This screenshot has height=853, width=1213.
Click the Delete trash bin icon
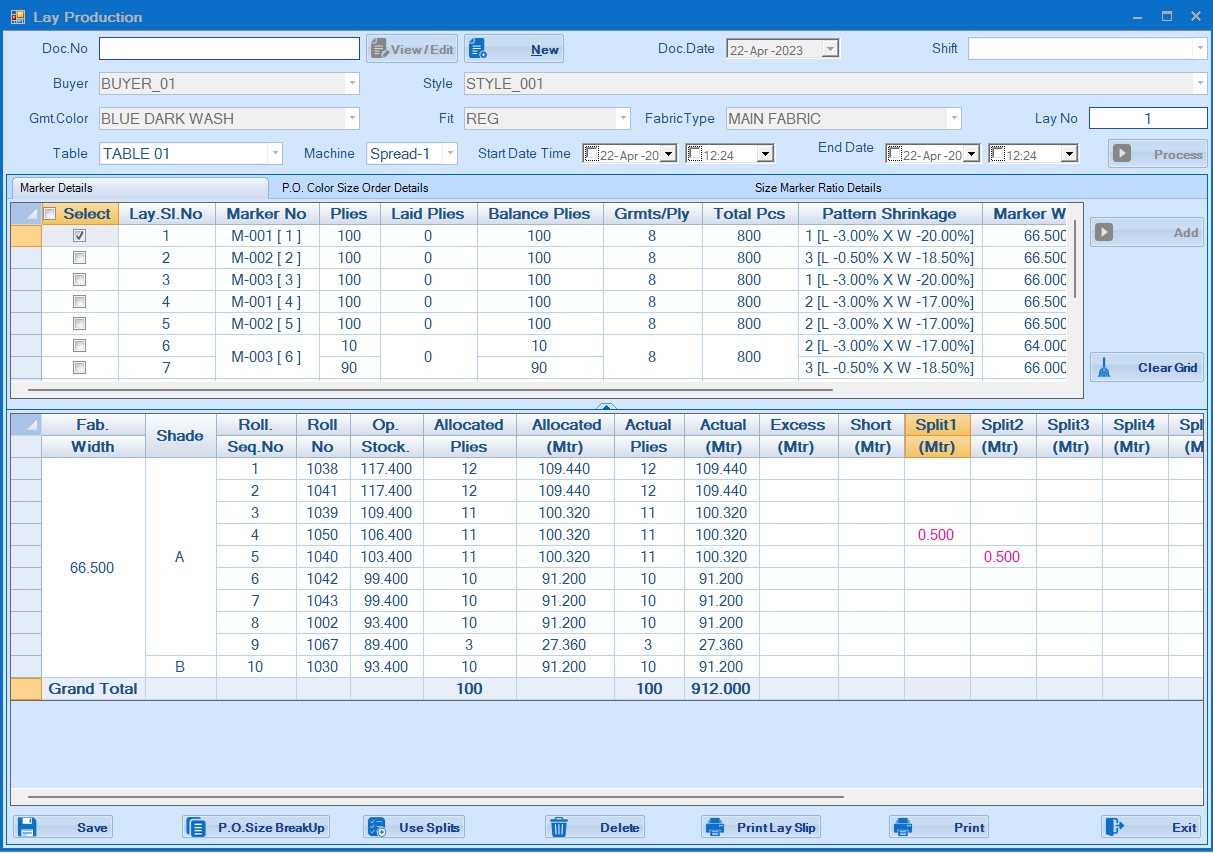coord(559,827)
